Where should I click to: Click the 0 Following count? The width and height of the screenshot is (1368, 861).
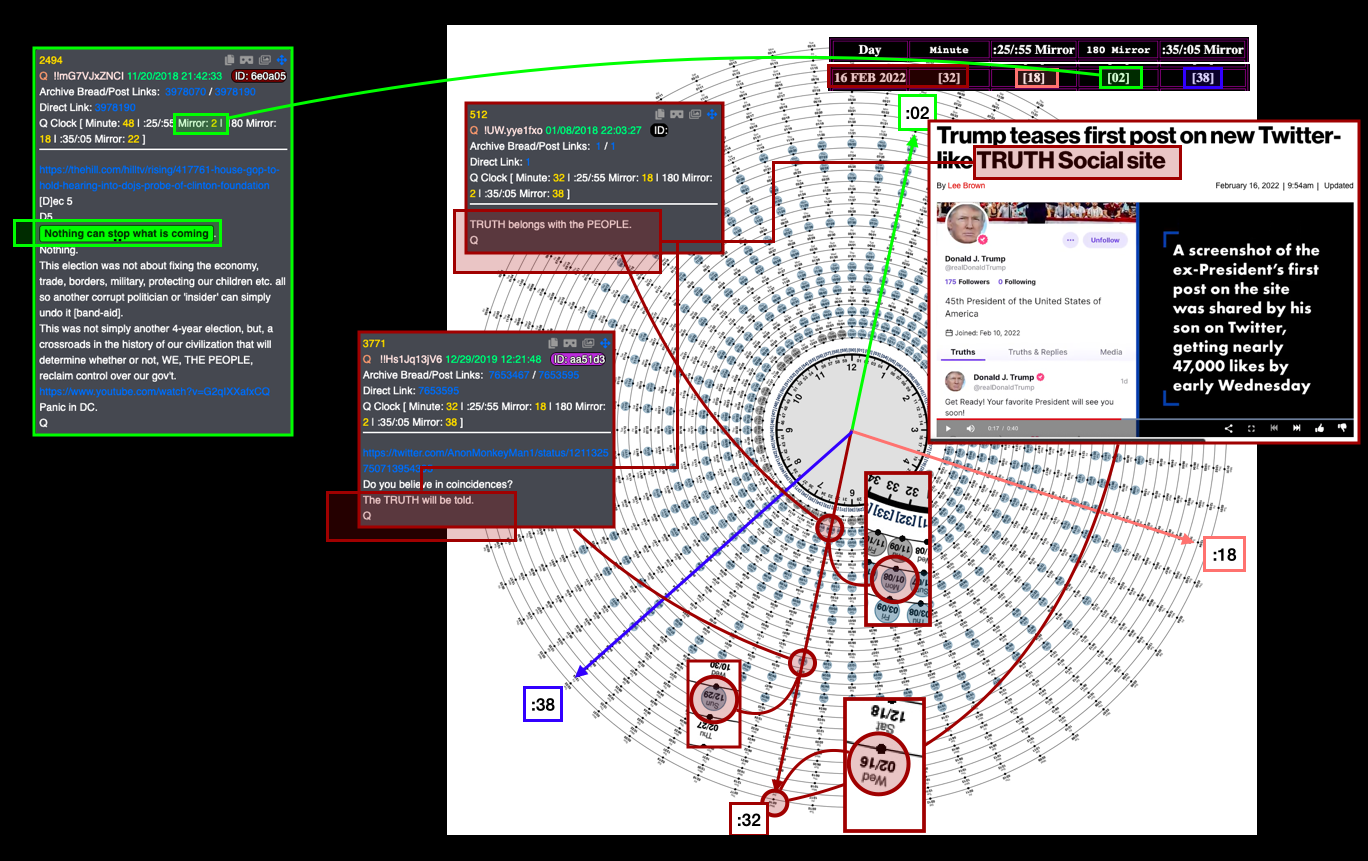coord(1016,282)
